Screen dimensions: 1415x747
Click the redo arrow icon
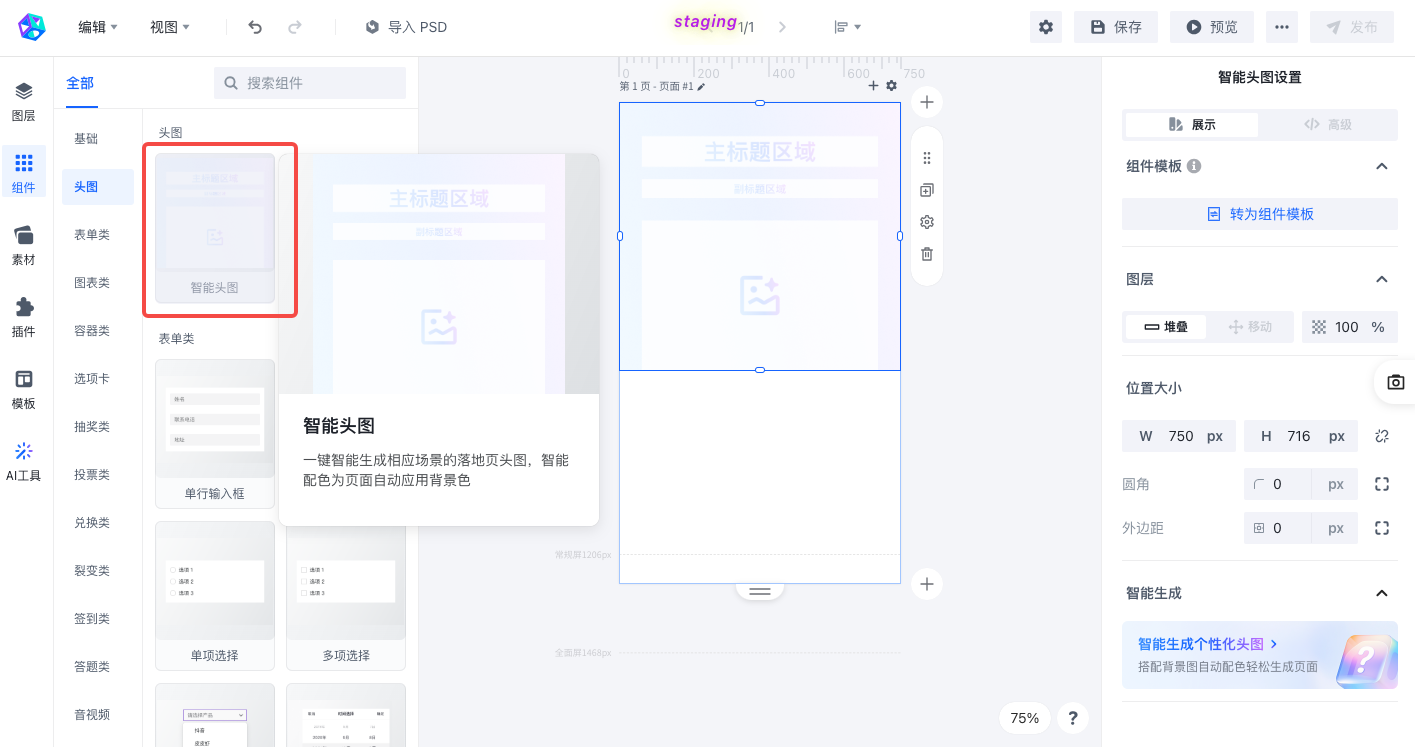pyautogui.click(x=295, y=27)
